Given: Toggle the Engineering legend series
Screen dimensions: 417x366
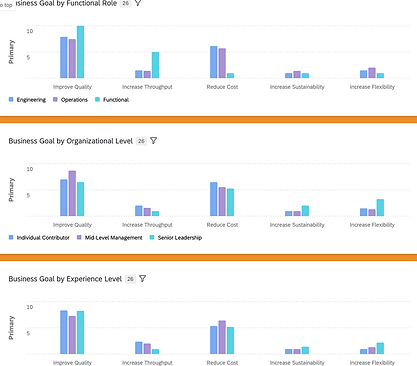Looking at the screenshot, I should tap(27, 100).
